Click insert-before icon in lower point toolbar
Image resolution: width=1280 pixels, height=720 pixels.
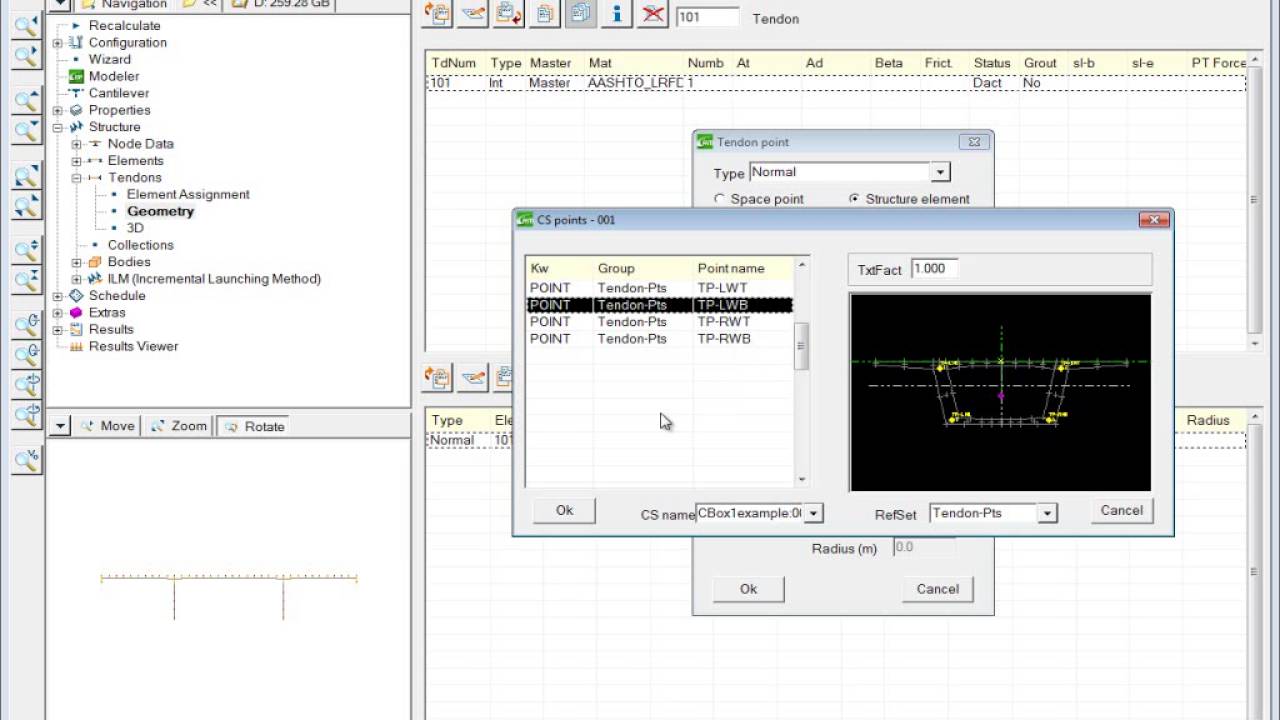tap(437, 377)
